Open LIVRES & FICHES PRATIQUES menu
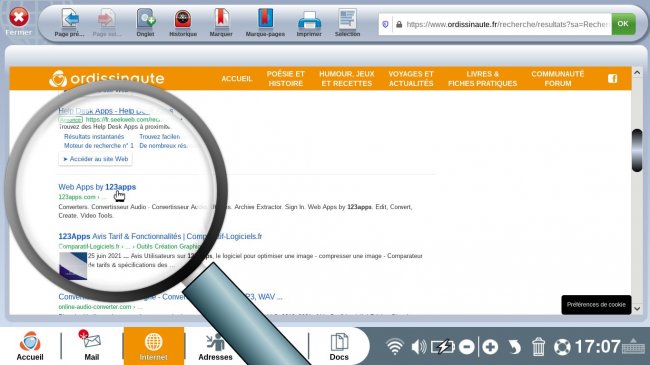Image resolution: width=650 pixels, height=365 pixels. tap(483, 78)
